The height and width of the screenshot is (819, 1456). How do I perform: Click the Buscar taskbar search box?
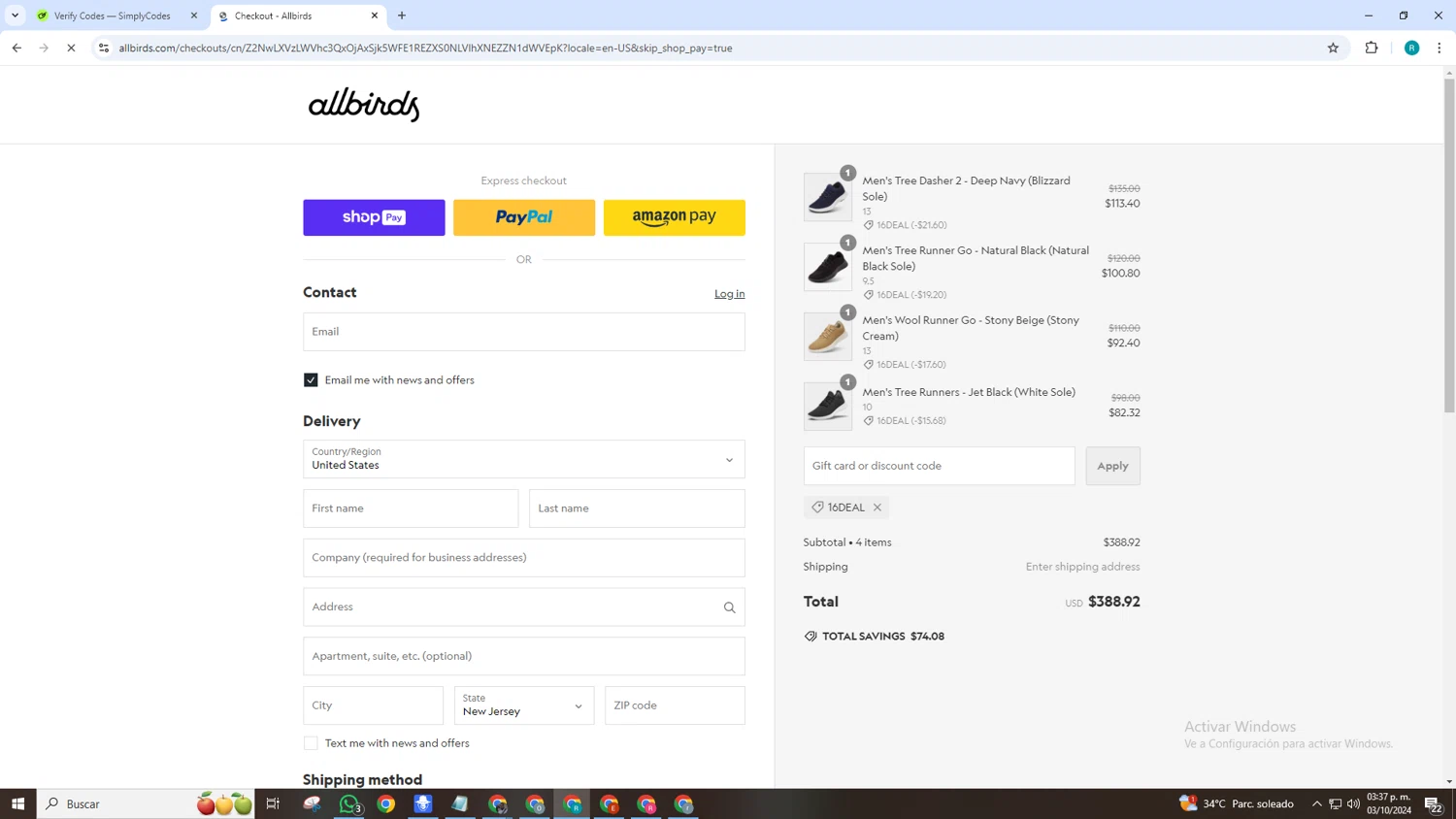pos(146,803)
